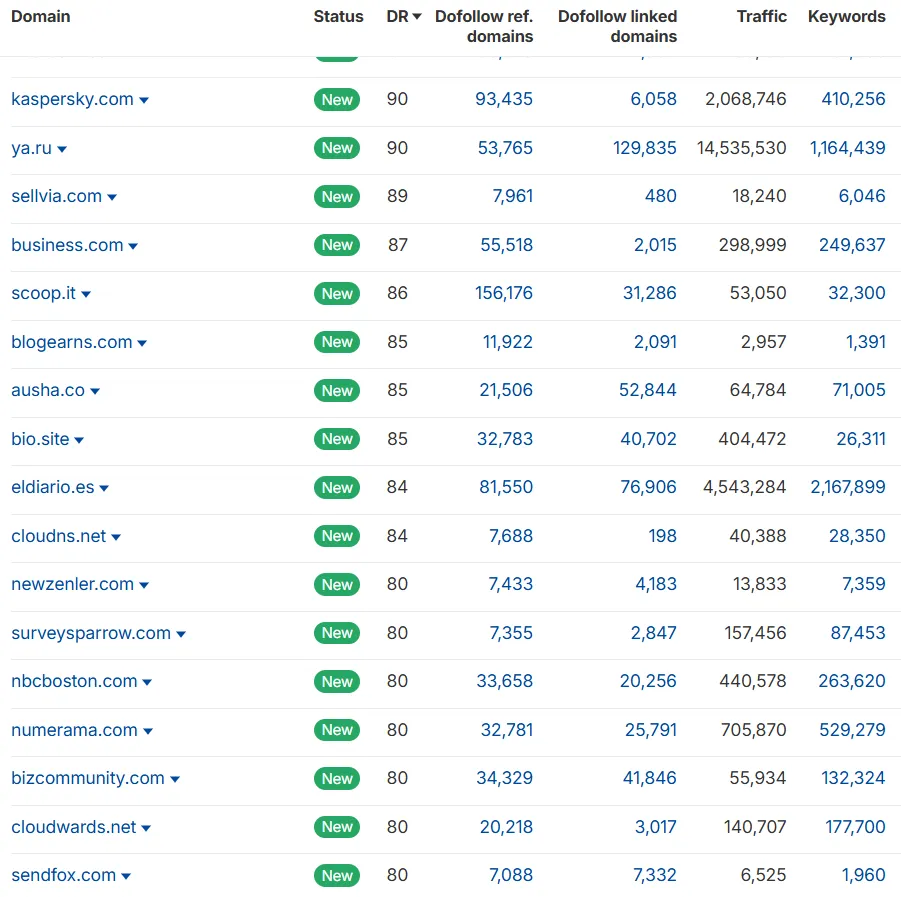Screen dimensions: 901x897
Task: Expand the ya.ru dropdown arrow
Action: tap(62, 149)
